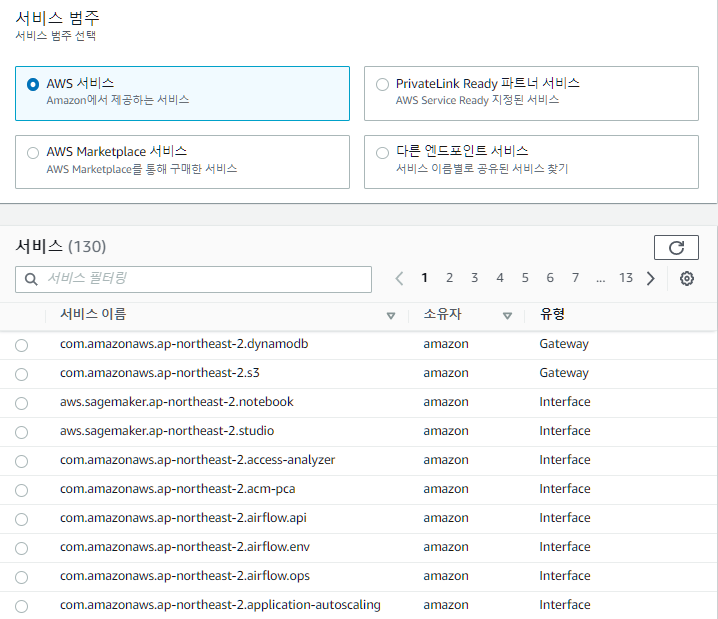Go to page 6 of services
The image size is (718, 619).
(x=550, y=278)
